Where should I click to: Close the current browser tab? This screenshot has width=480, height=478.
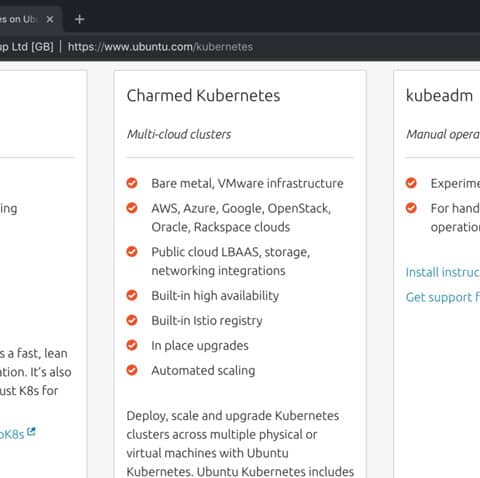pyautogui.click(x=50, y=19)
